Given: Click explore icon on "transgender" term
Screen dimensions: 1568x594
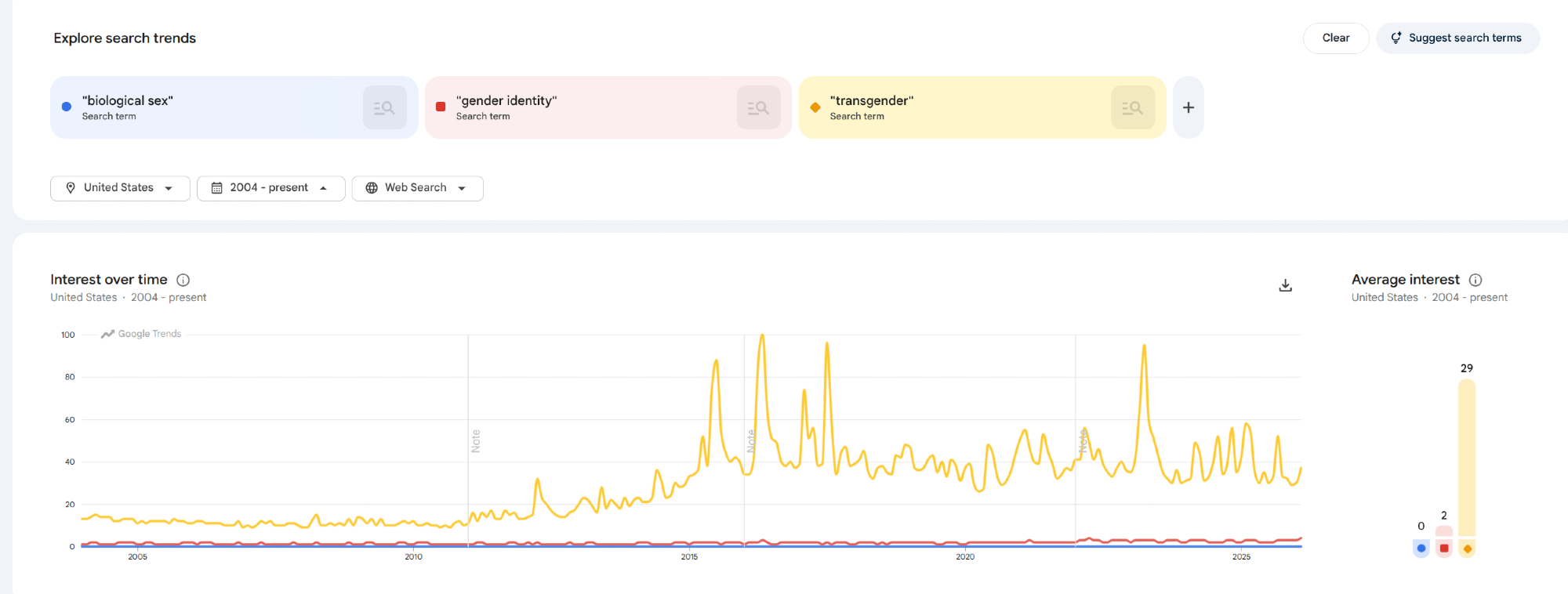Looking at the screenshot, I should coord(1132,108).
